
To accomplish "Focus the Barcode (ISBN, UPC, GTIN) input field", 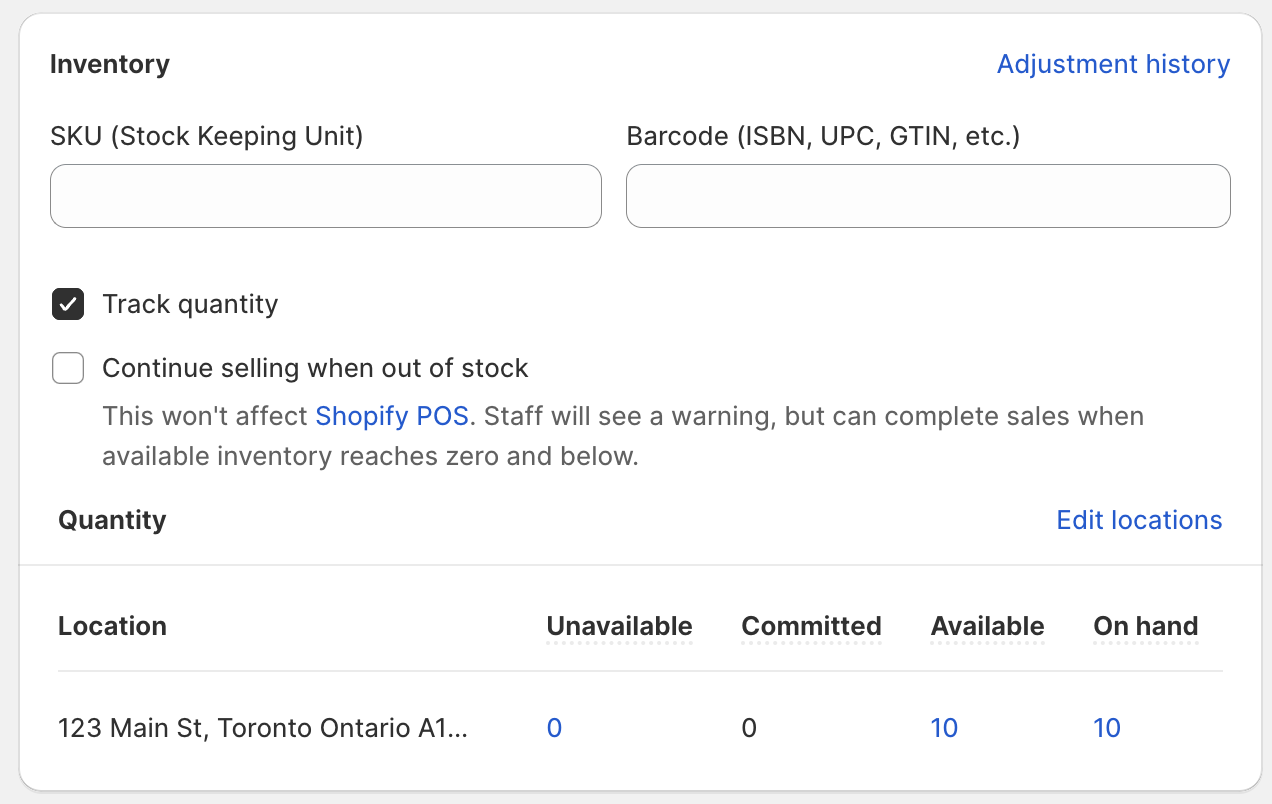I will (x=927, y=196).
